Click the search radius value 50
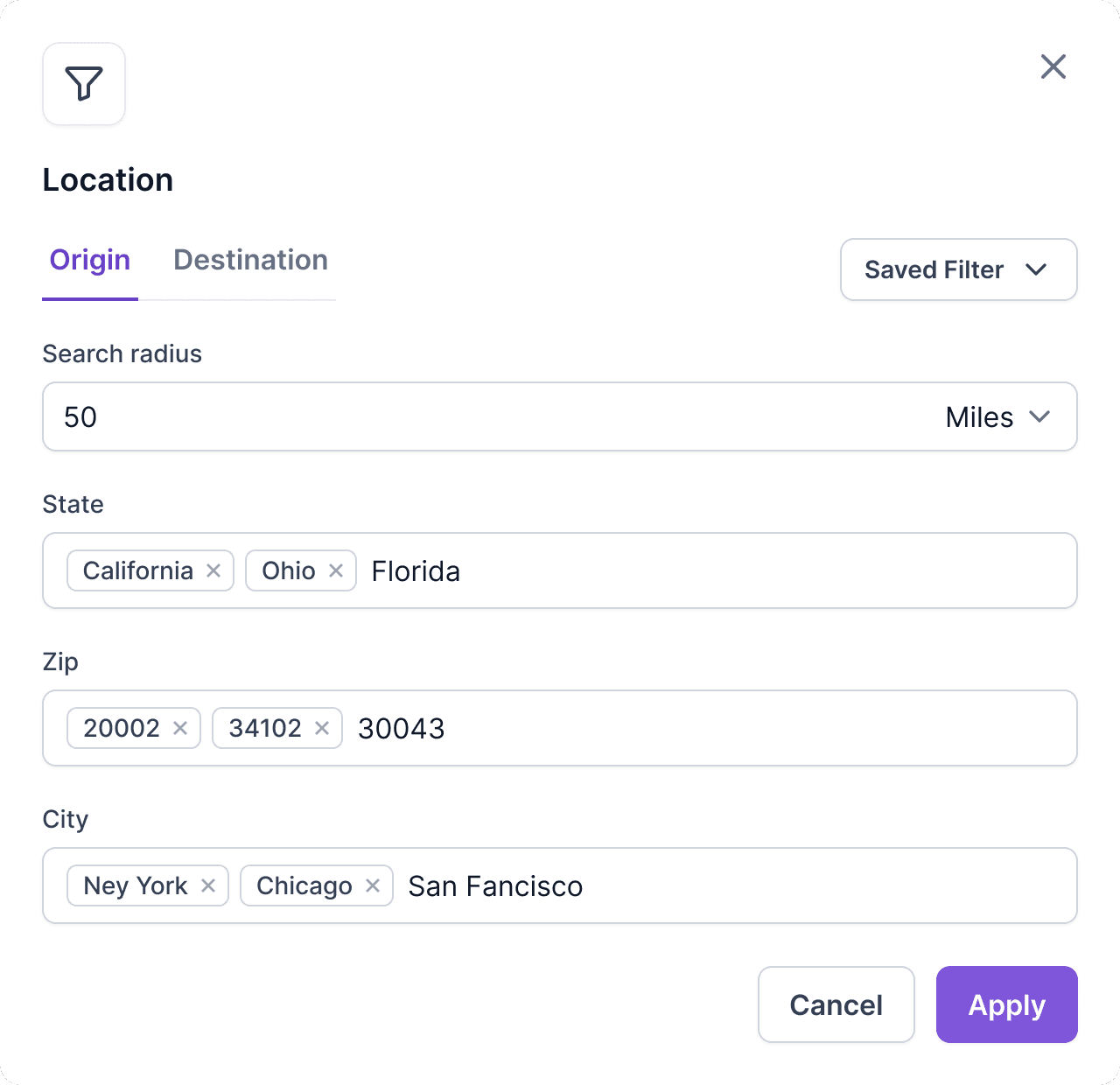Image resolution: width=1120 pixels, height=1085 pixels. click(x=80, y=416)
